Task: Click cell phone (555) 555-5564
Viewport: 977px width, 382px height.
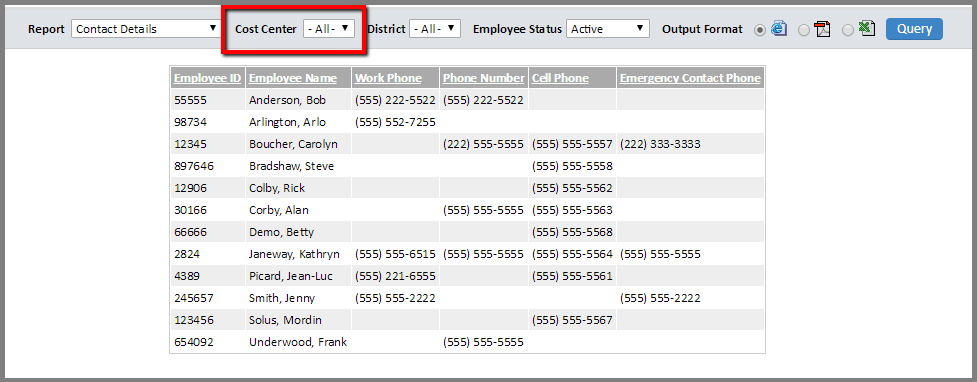Action: tap(572, 254)
